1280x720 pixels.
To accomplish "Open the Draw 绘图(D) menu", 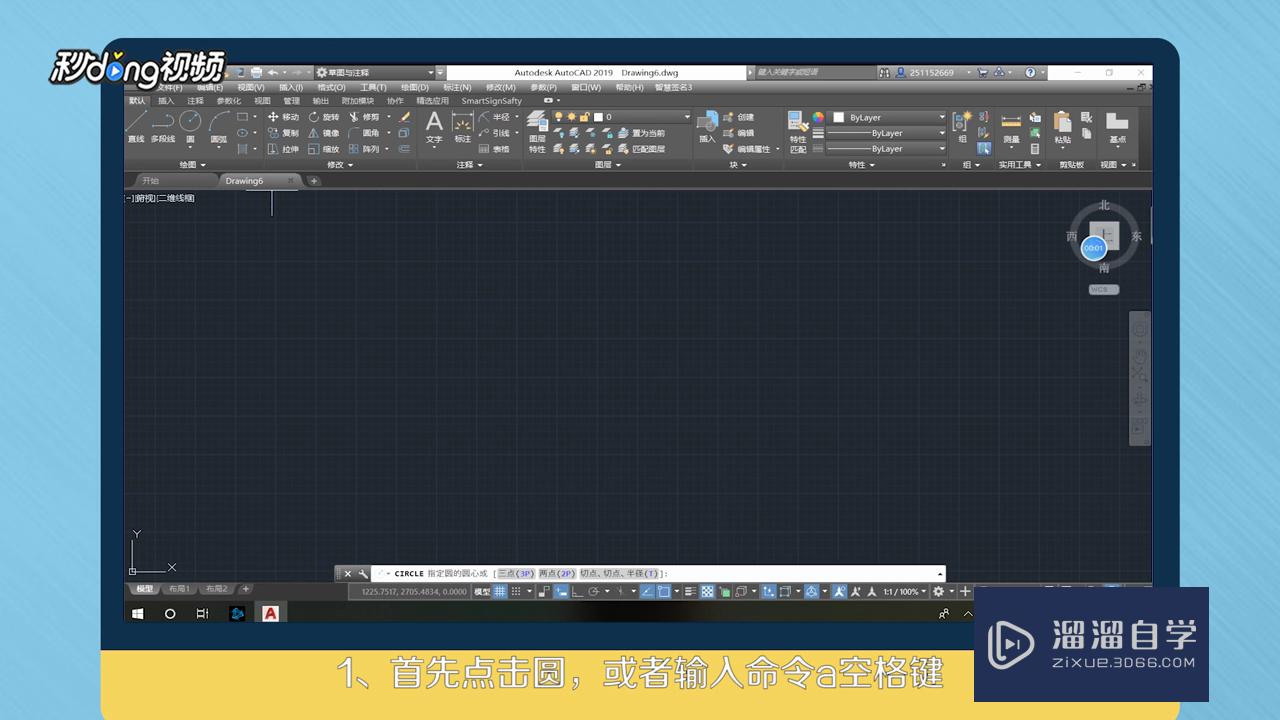I will coord(414,88).
